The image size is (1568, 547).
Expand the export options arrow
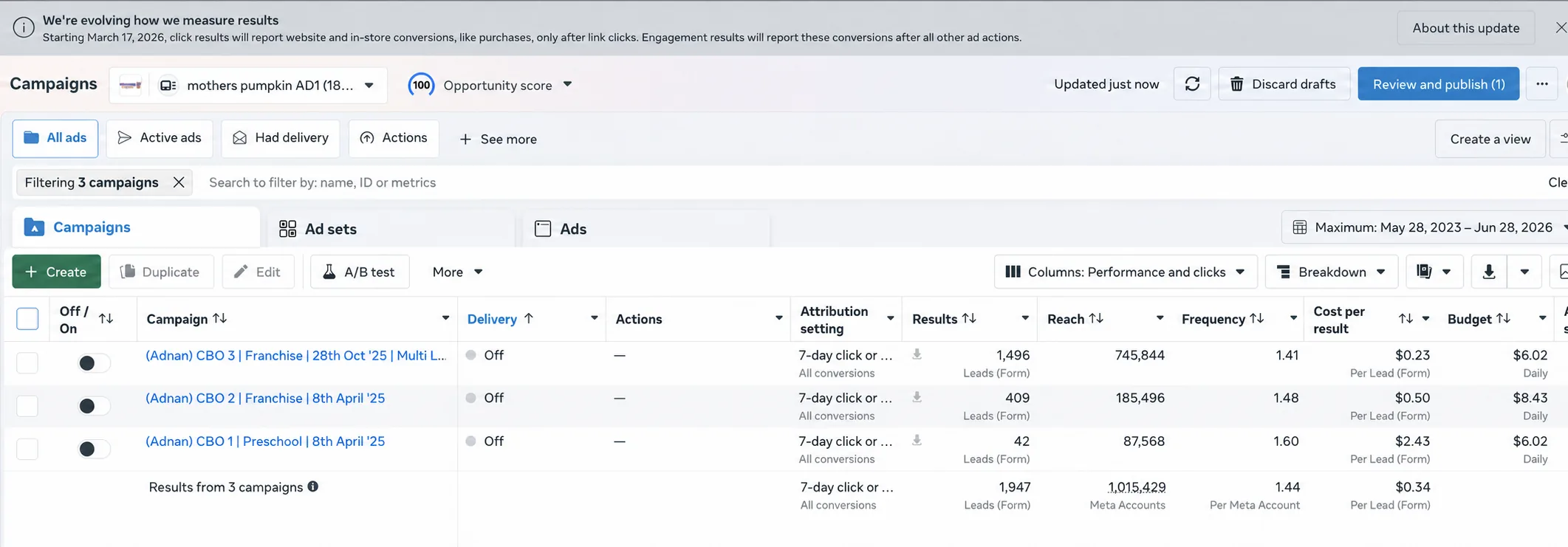click(x=1524, y=272)
